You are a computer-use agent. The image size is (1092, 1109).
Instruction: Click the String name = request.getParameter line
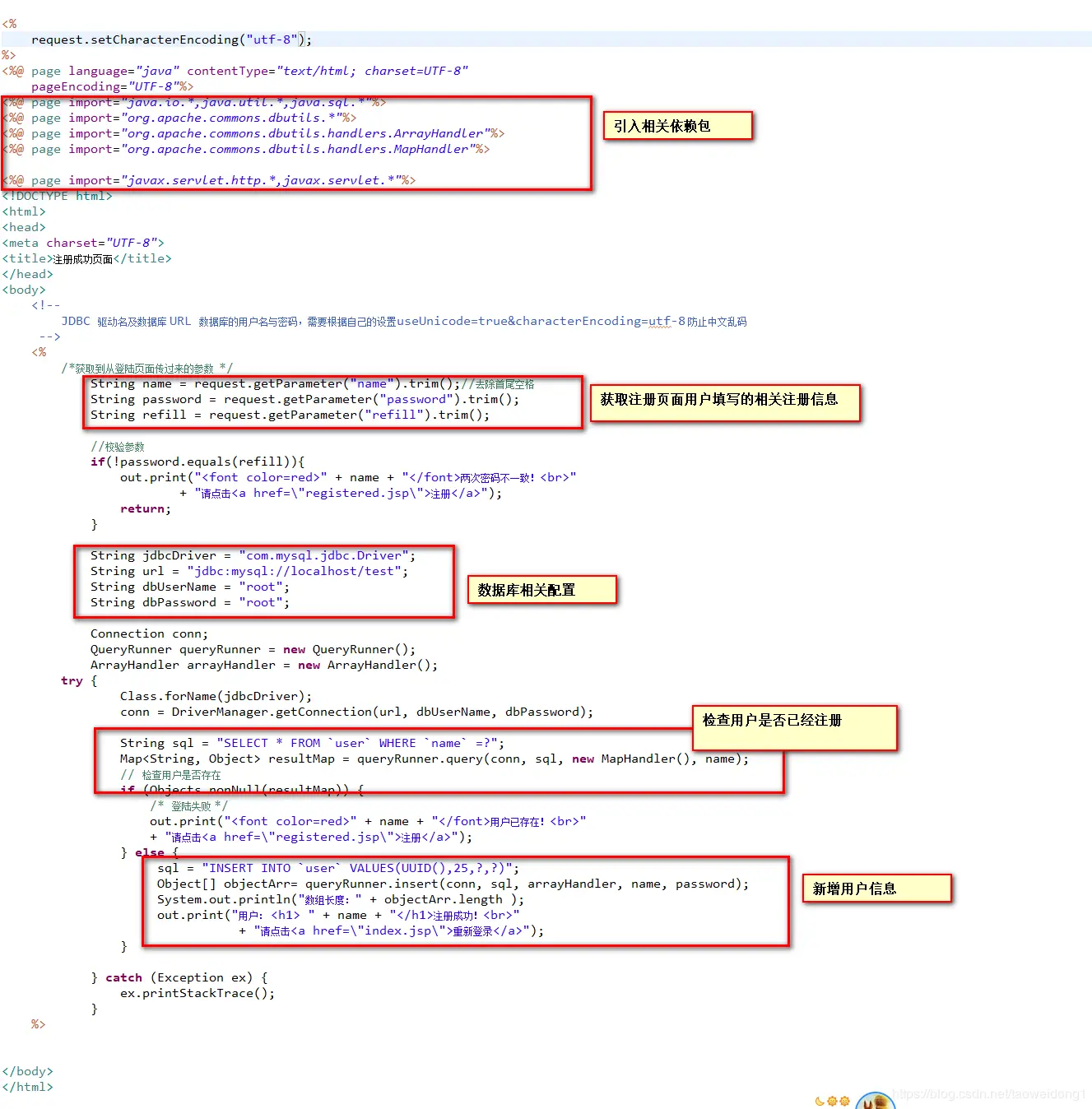point(313,383)
